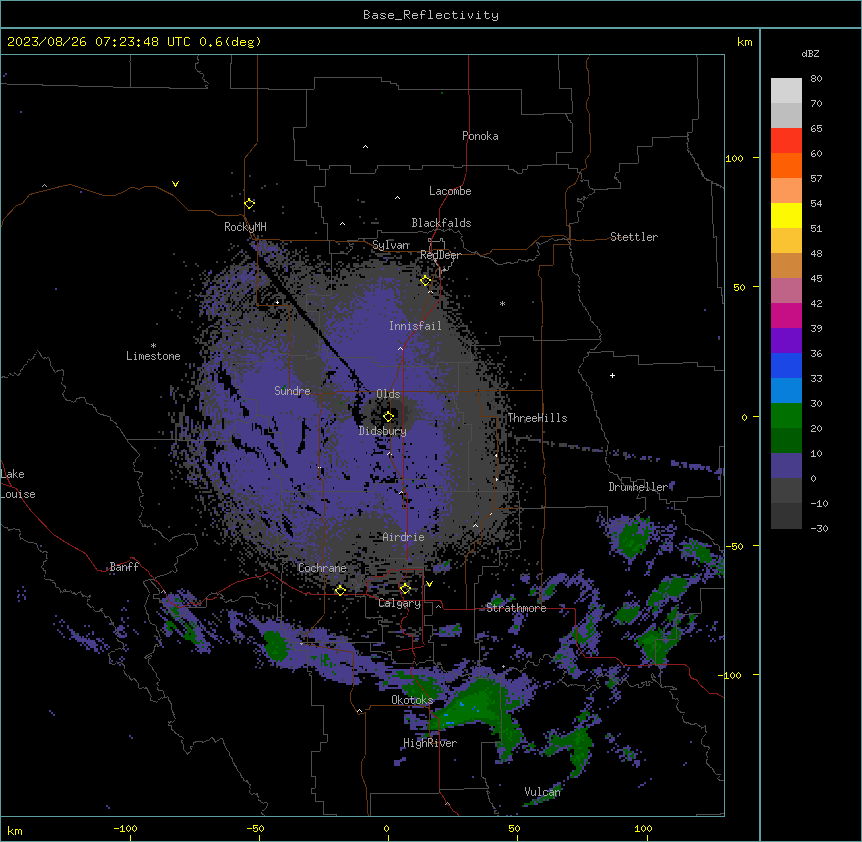
Task: Pick the red 60–65 dBZ legend swatch
Action: coord(786,140)
